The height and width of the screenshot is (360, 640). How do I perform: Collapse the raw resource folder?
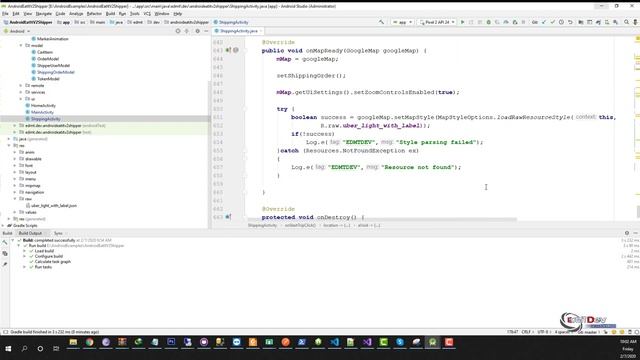coord(15,199)
